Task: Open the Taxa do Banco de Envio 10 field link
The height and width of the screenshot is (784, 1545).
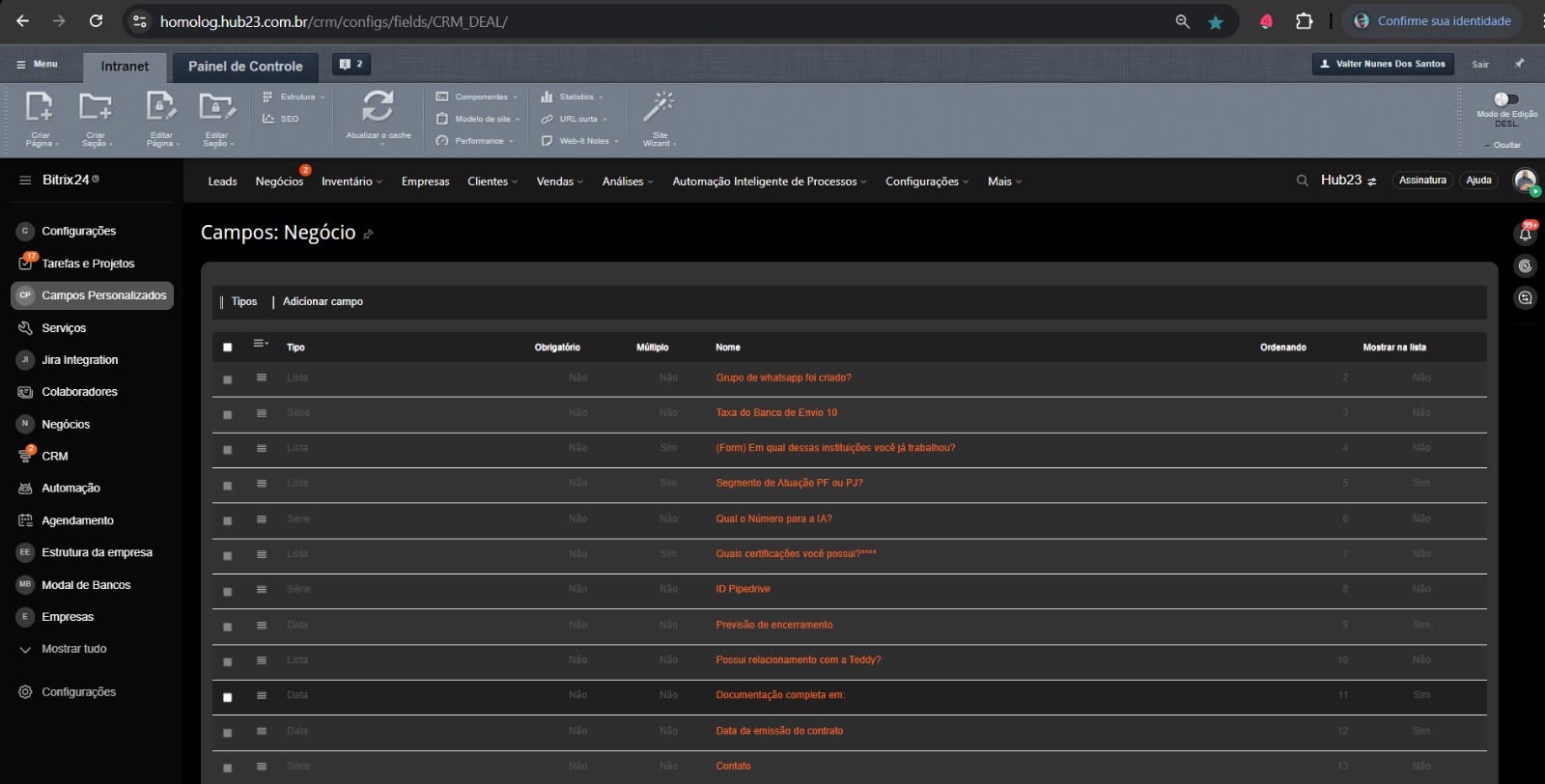Action: pos(776,413)
